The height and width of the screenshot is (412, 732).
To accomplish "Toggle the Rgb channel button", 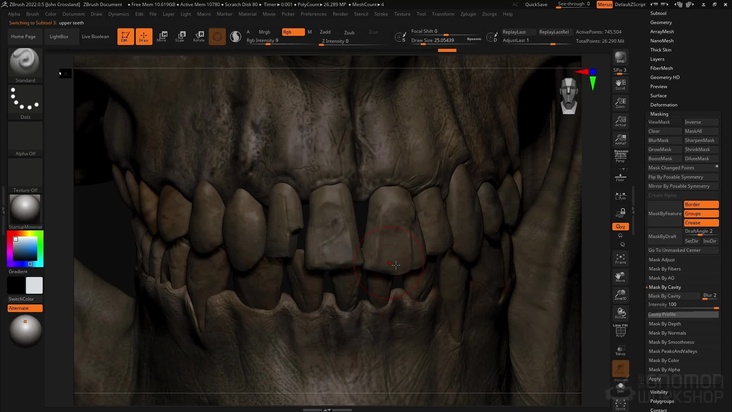I will [292, 32].
